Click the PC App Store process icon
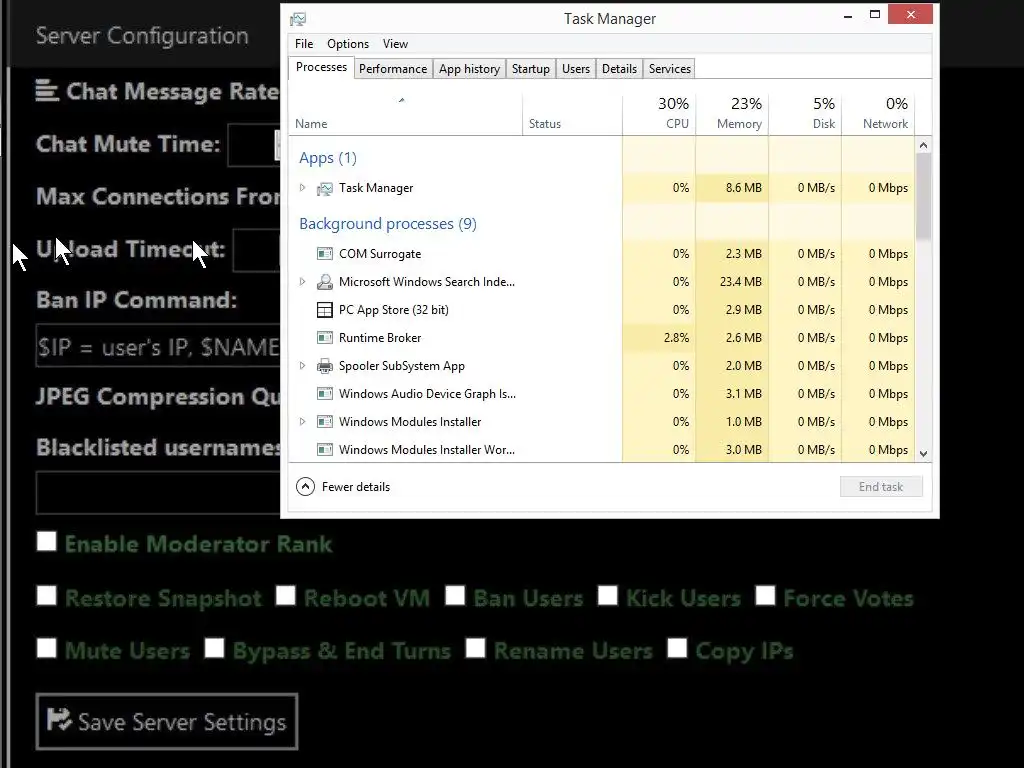 325,310
